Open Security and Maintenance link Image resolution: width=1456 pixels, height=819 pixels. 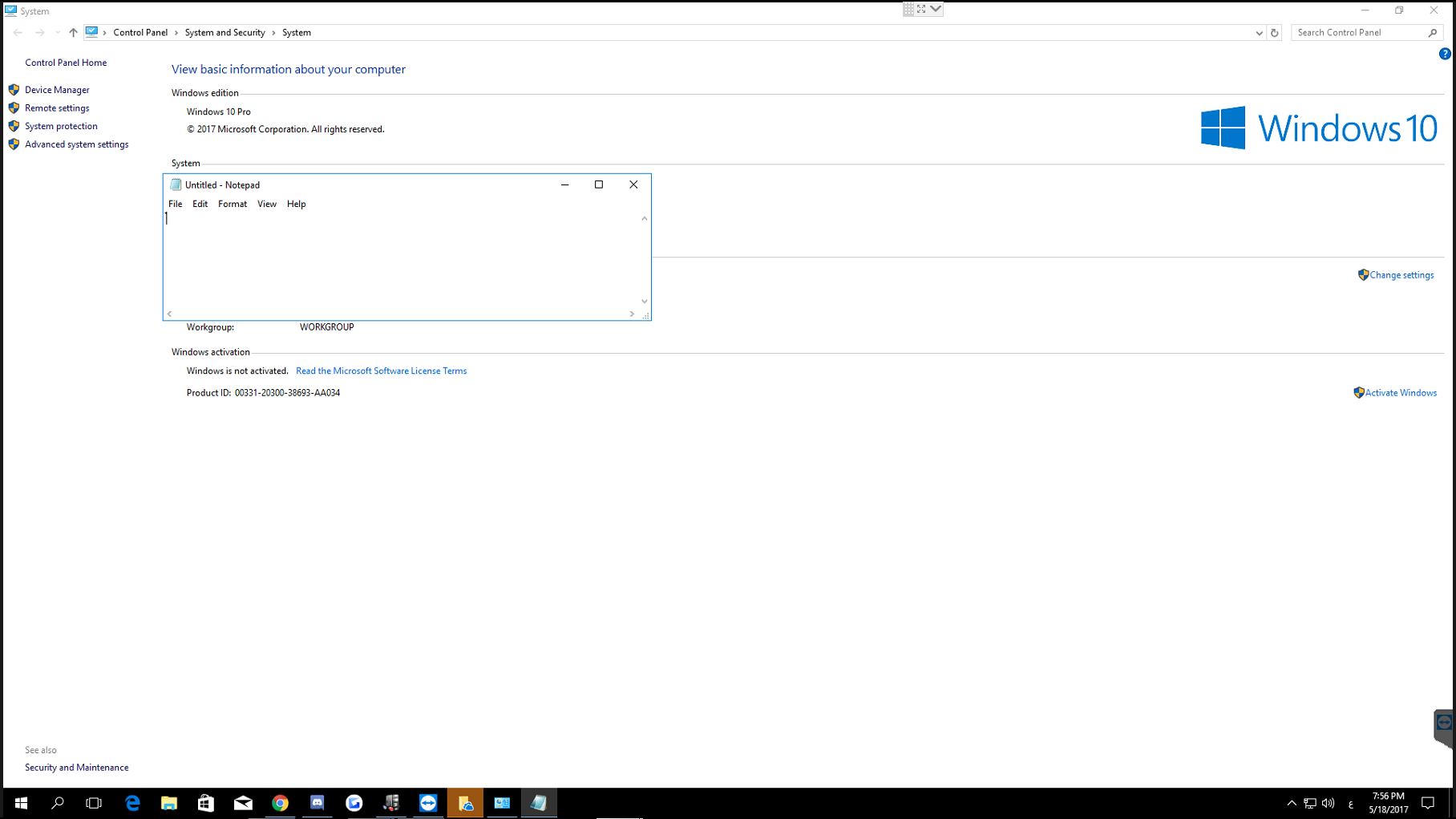tap(76, 768)
